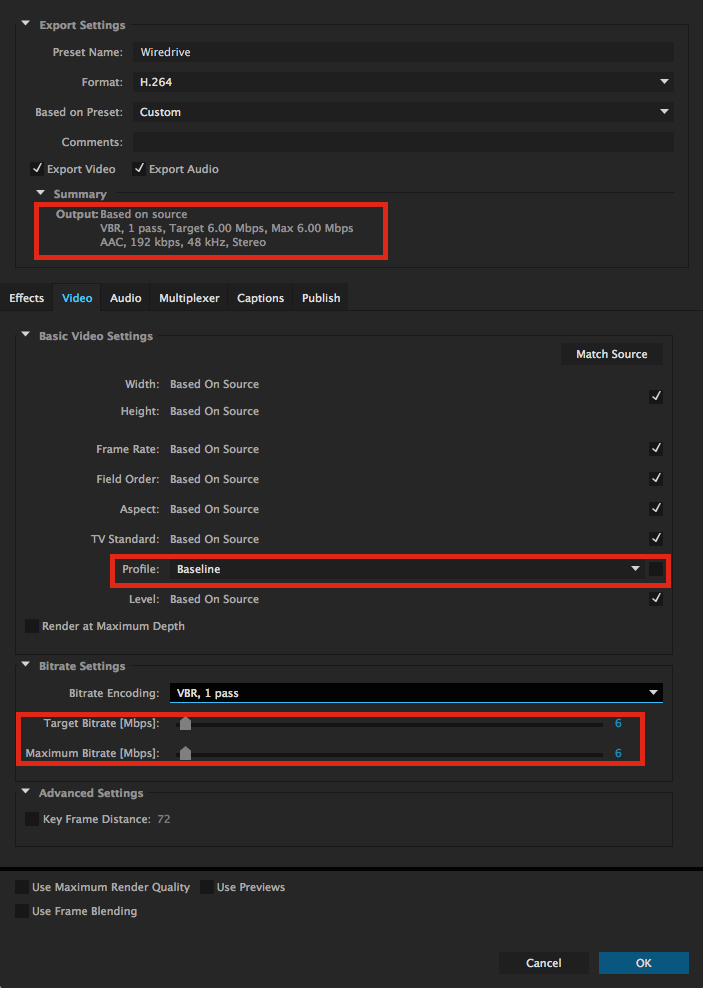This screenshot has width=703, height=988.
Task: Select the Effects tab
Action: coord(26,297)
